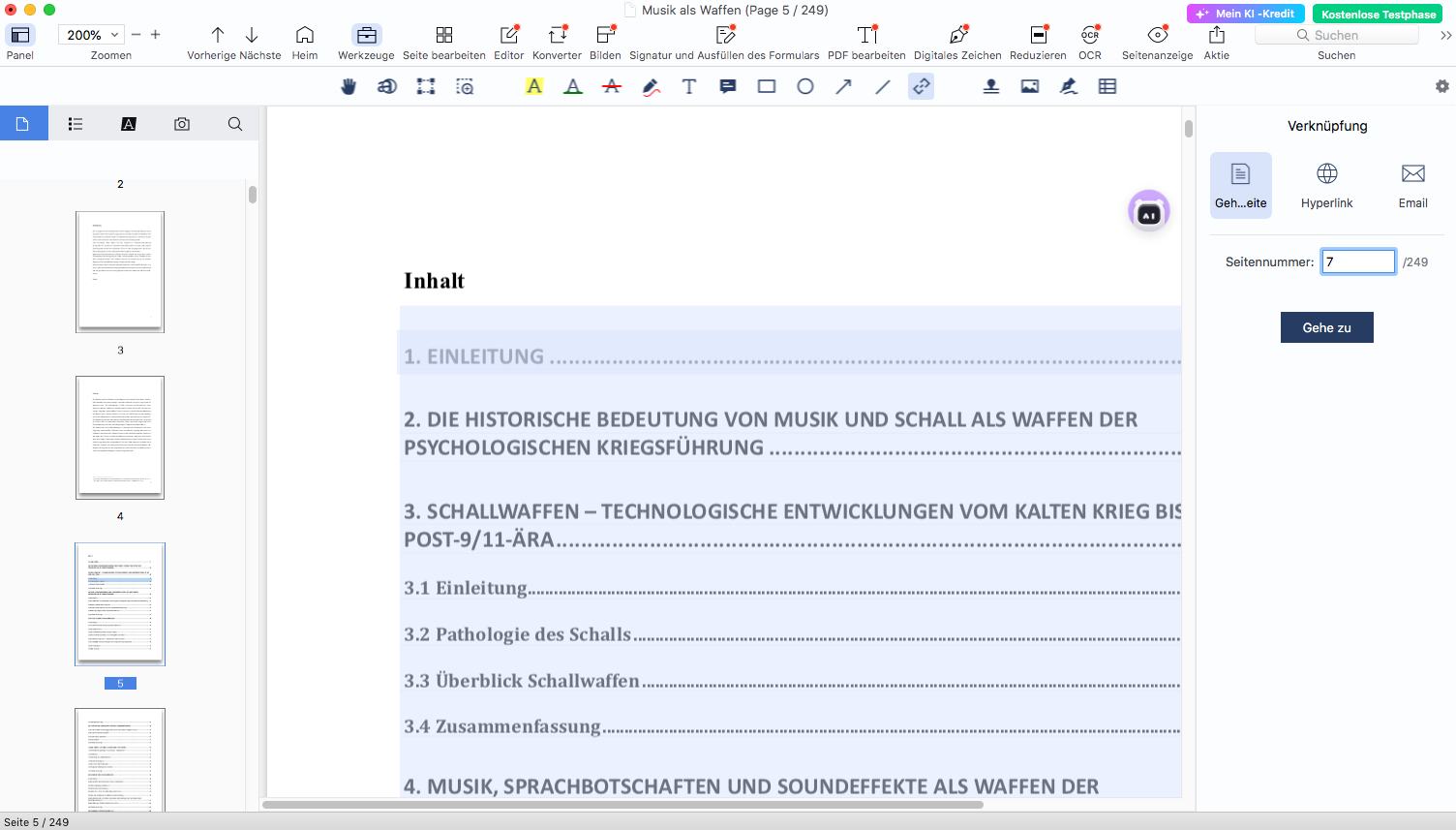
Task: Open Signatur und Ausfüllen des Formulars
Action: (x=725, y=35)
